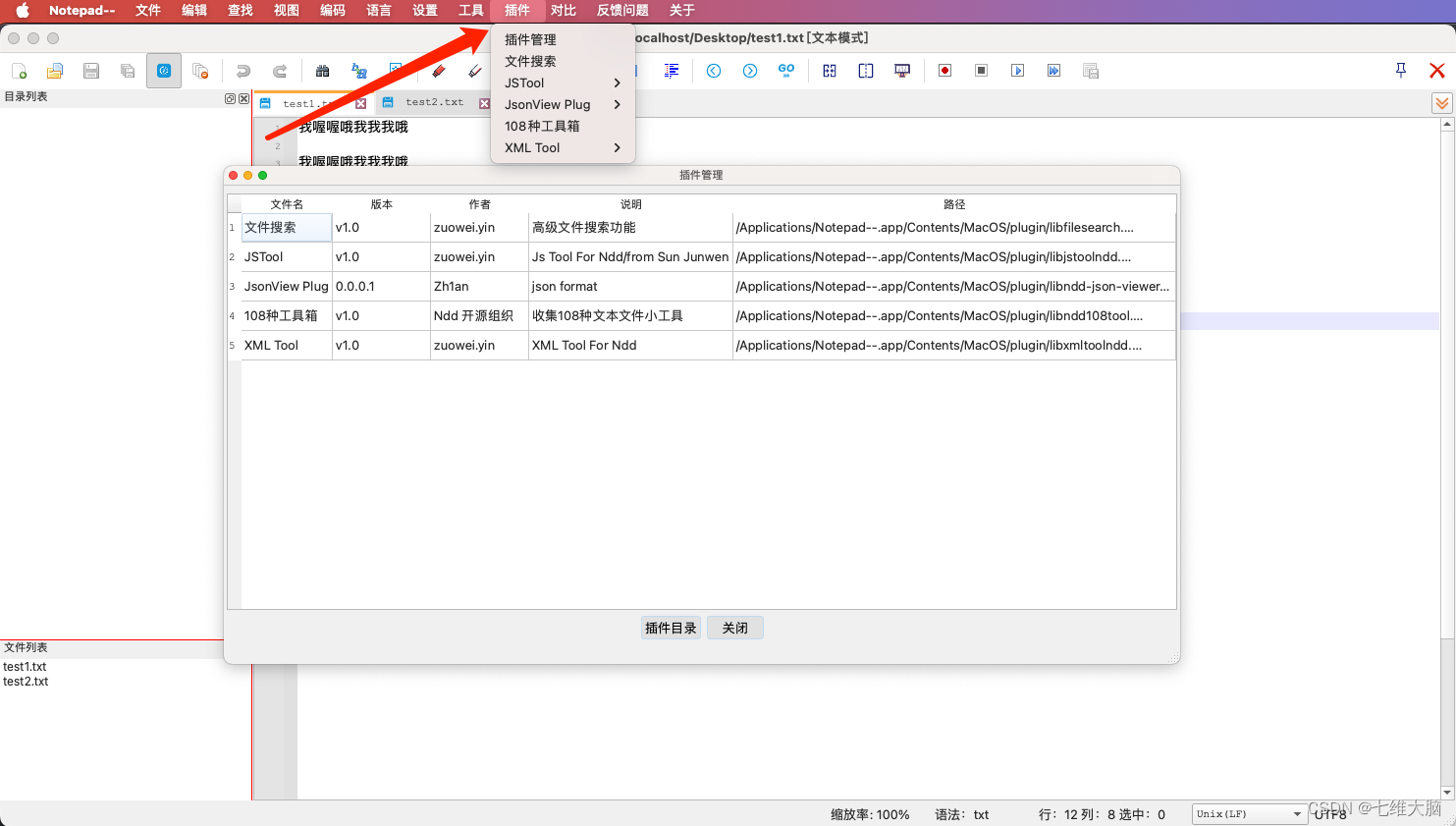Float the 目录列表 panel
Viewport: 1456px width, 826px height.
pyautogui.click(x=230, y=98)
